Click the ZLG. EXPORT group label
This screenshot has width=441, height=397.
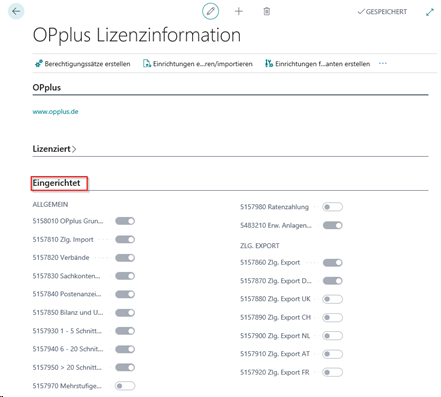260,246
